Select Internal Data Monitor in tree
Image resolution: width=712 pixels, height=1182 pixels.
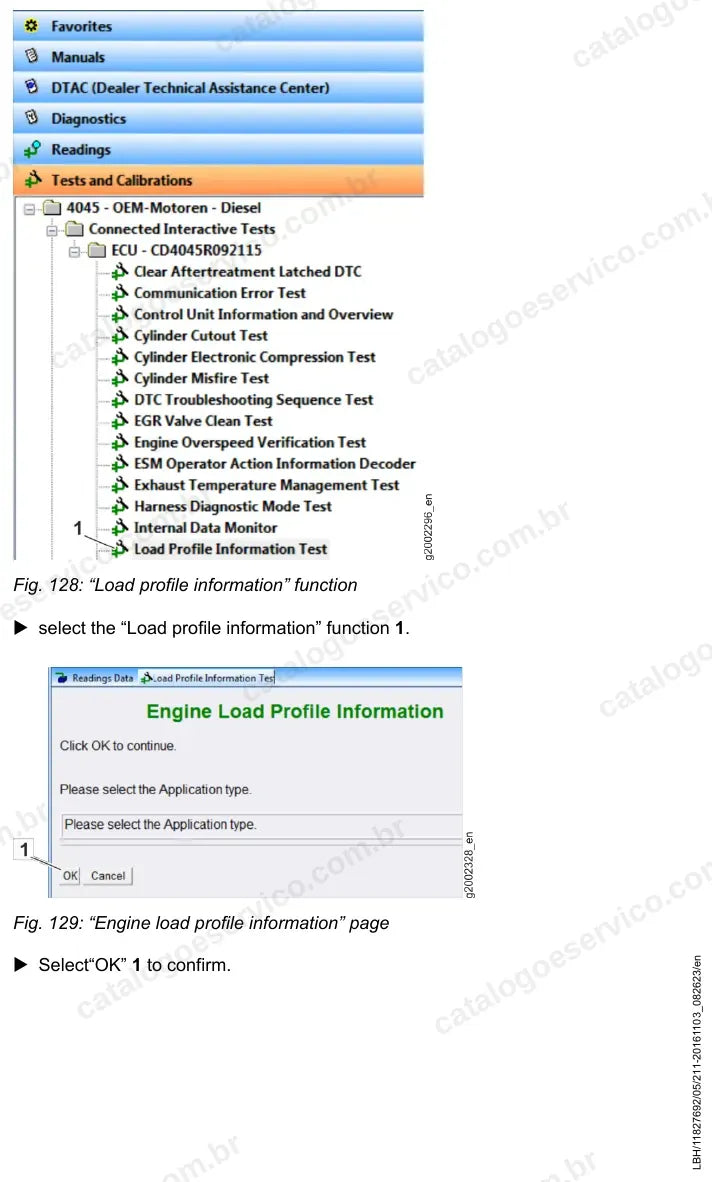coord(205,528)
